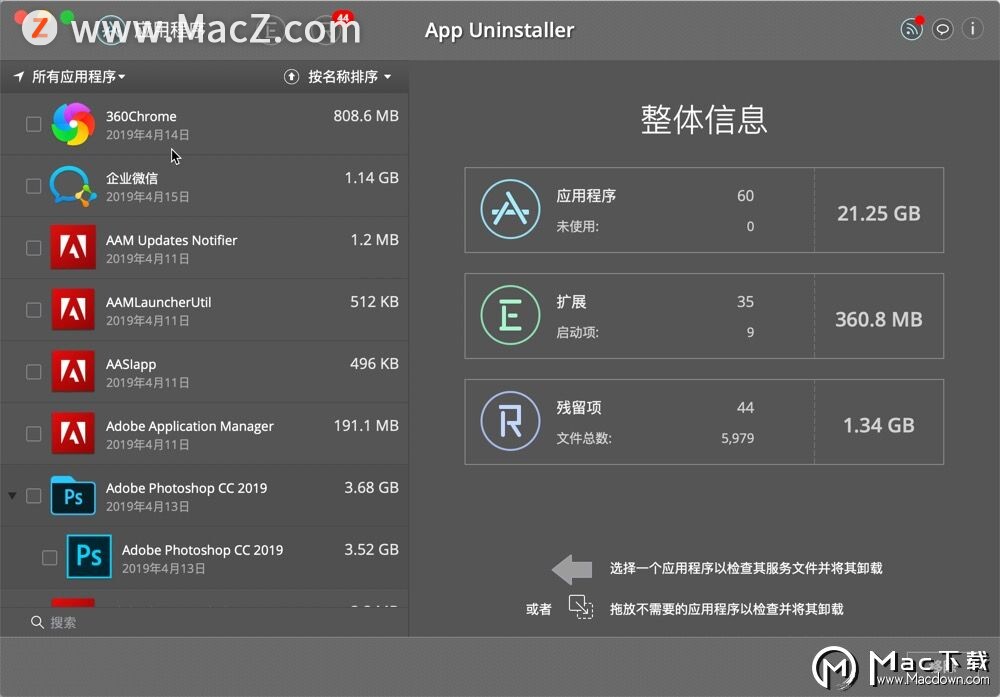Image resolution: width=1000 pixels, height=697 pixels.
Task: Open the 360Chrome app icon
Action: [70, 125]
